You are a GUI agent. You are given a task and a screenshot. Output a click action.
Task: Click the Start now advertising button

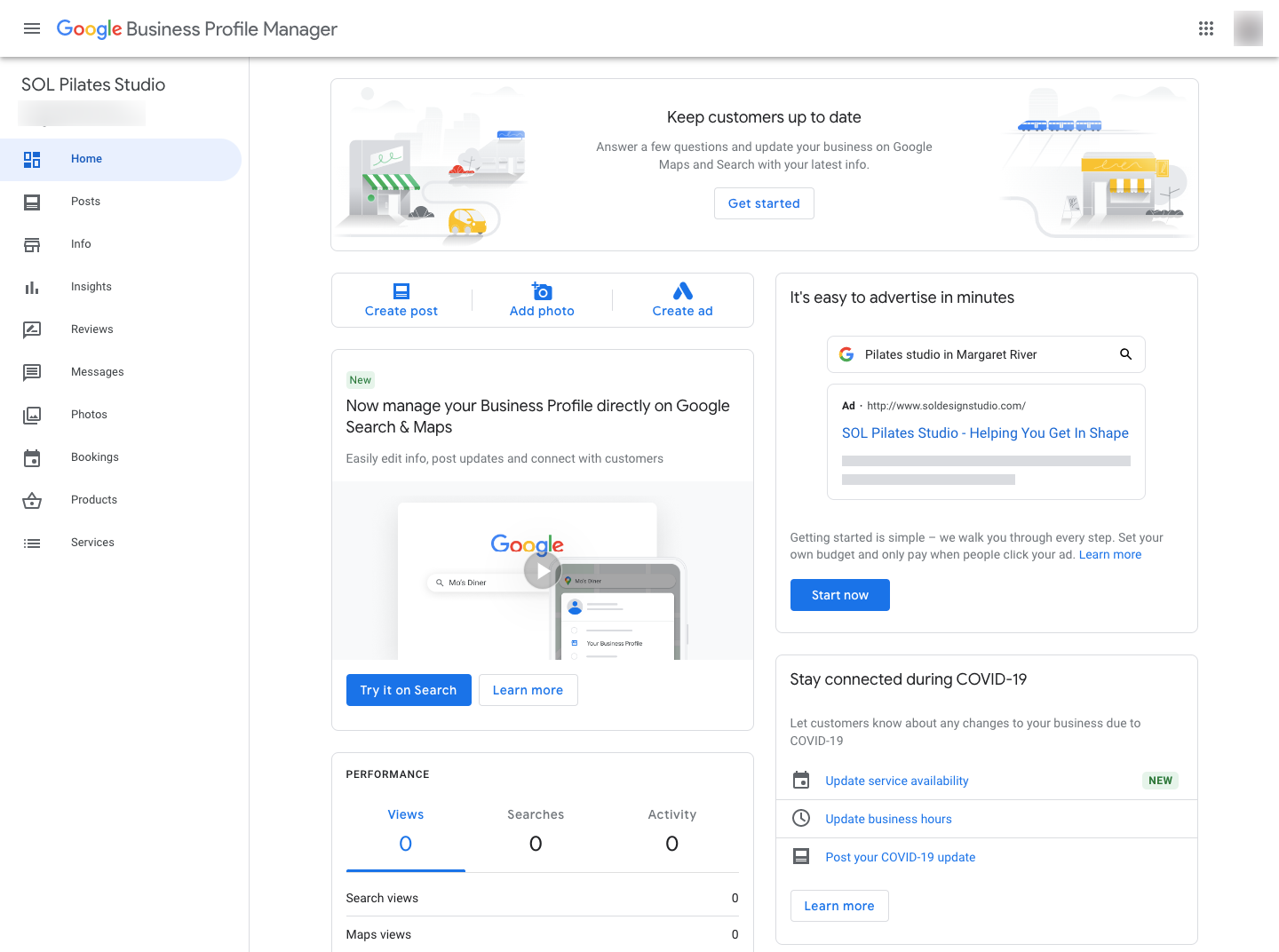[840, 595]
